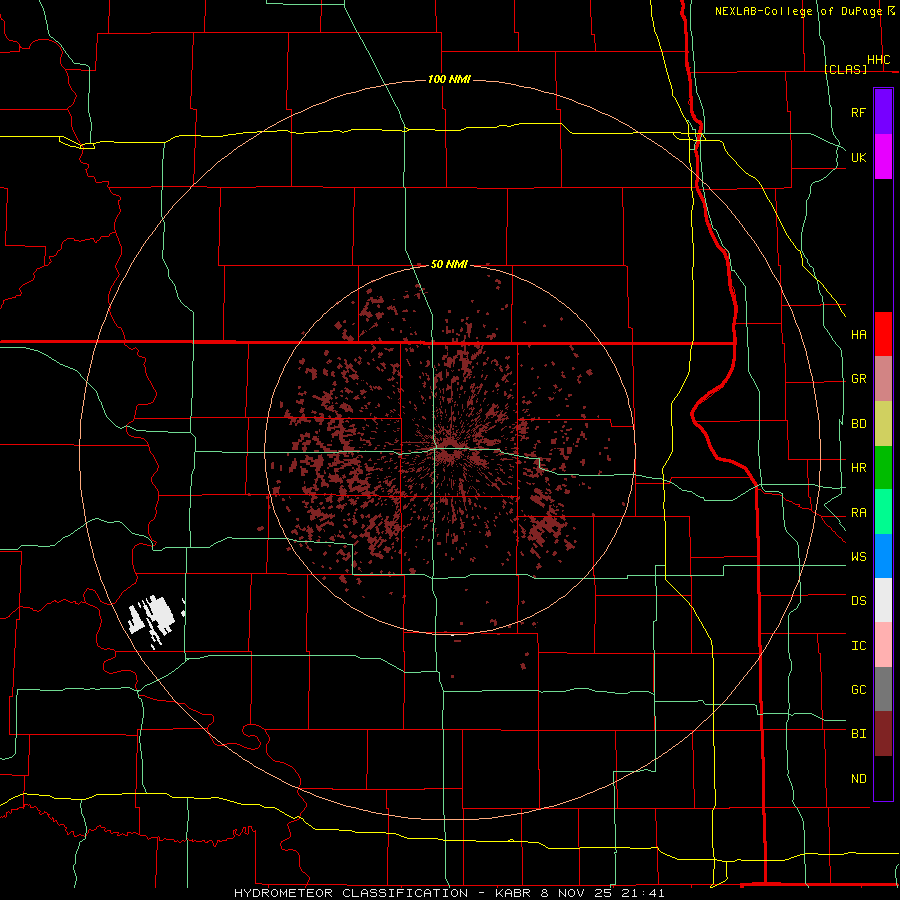Click the "[CLAS]" units label
The height and width of the screenshot is (900, 900).
pos(845,69)
